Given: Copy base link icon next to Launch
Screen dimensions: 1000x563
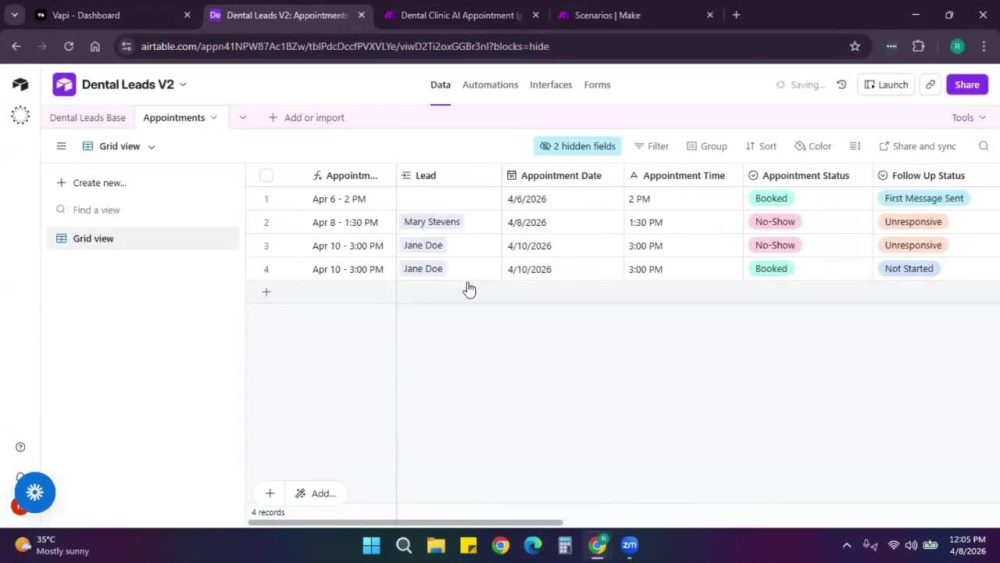Looking at the screenshot, I should coord(930,84).
